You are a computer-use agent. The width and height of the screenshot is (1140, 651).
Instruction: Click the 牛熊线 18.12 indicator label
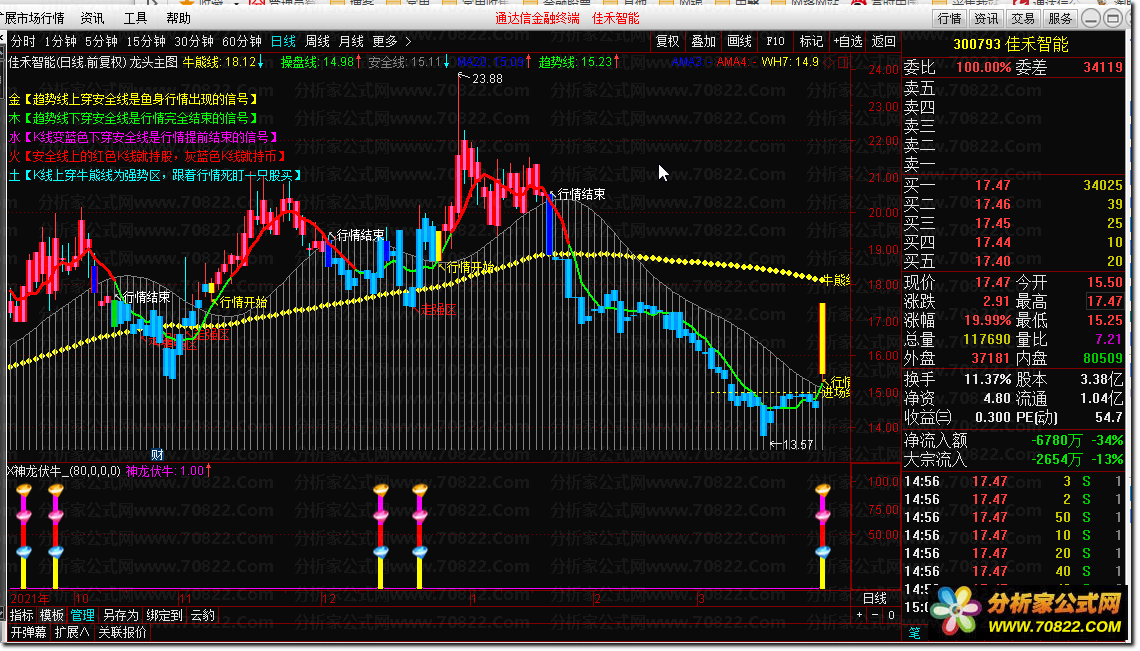tap(223, 62)
